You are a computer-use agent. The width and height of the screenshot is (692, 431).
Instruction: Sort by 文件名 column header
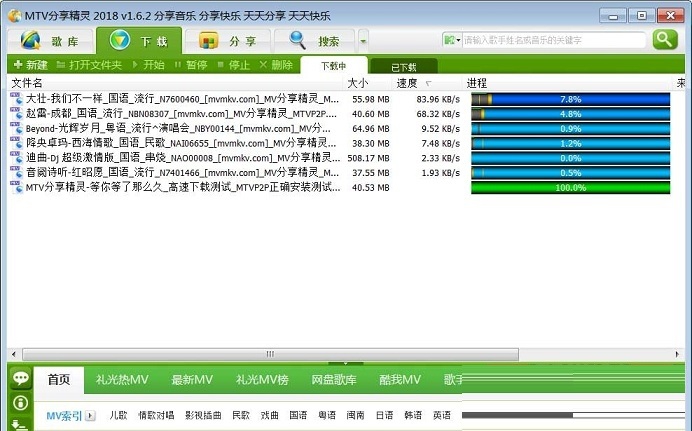[x=26, y=83]
